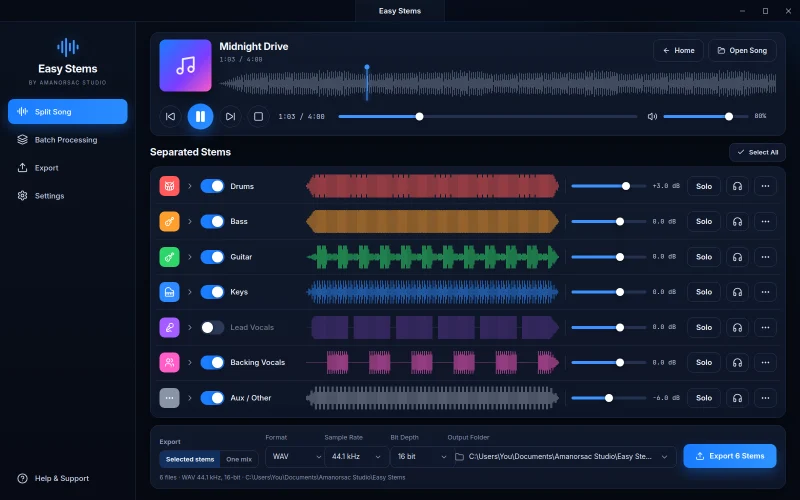800x500 pixels.
Task: Skip to the next track
Action: [x=230, y=116]
